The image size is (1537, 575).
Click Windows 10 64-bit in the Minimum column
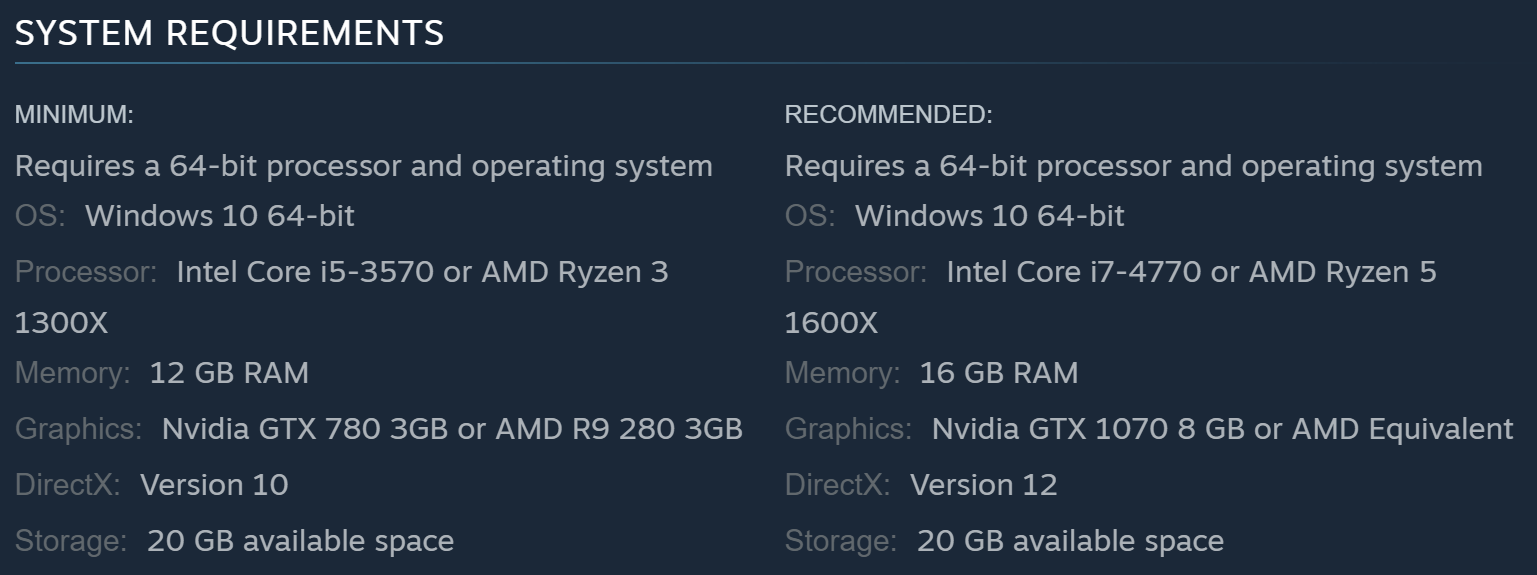pyautogui.click(x=220, y=215)
